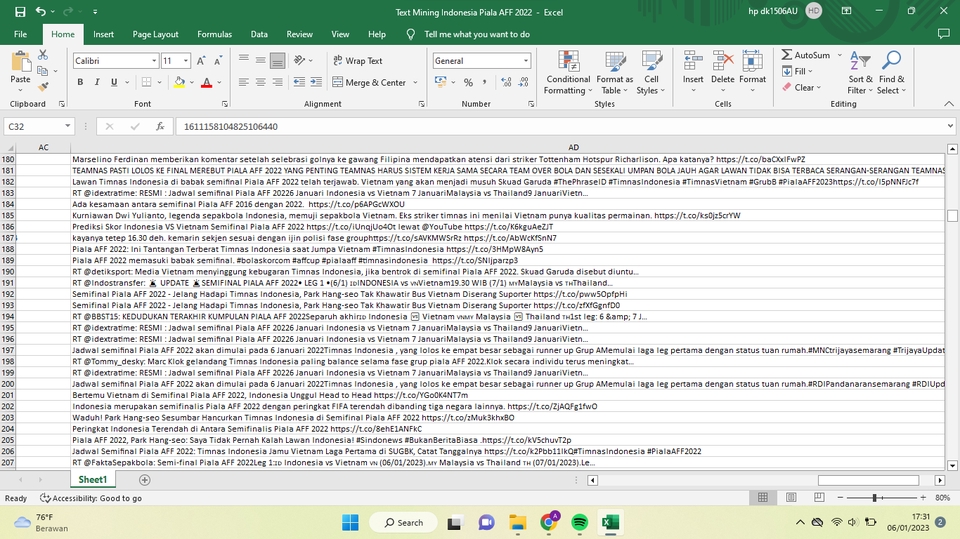Open Spotify from the taskbar
This screenshot has height=539, width=960.
point(579,522)
